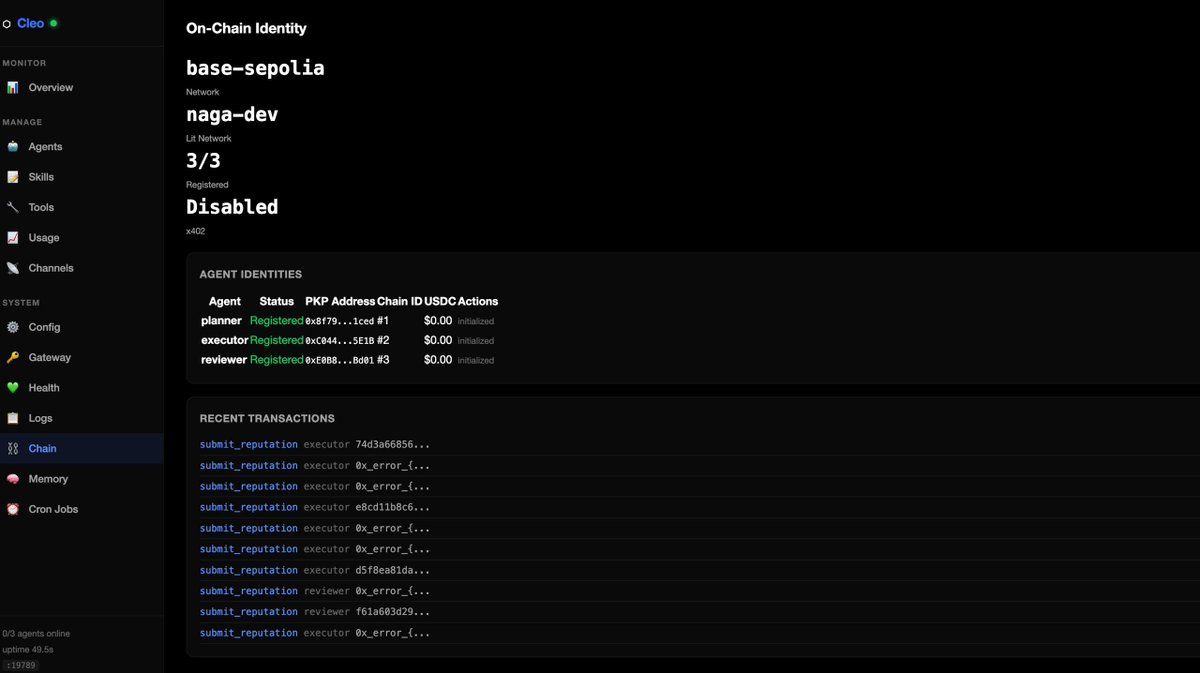Click $0.00 USDC balance in planner row

coord(438,321)
